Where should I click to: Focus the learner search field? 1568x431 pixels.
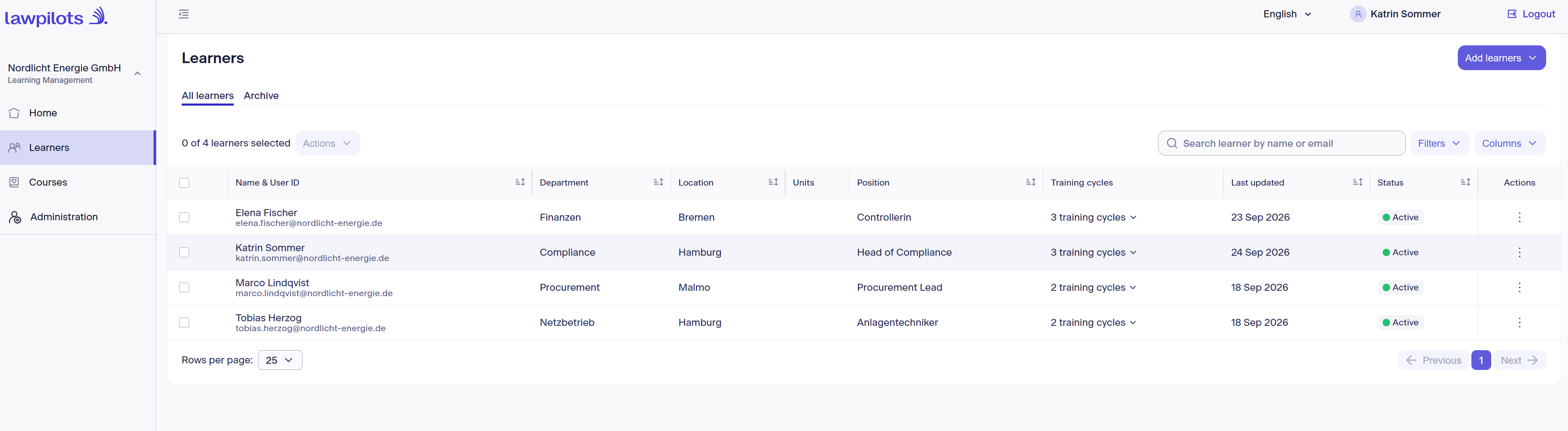[1281, 144]
